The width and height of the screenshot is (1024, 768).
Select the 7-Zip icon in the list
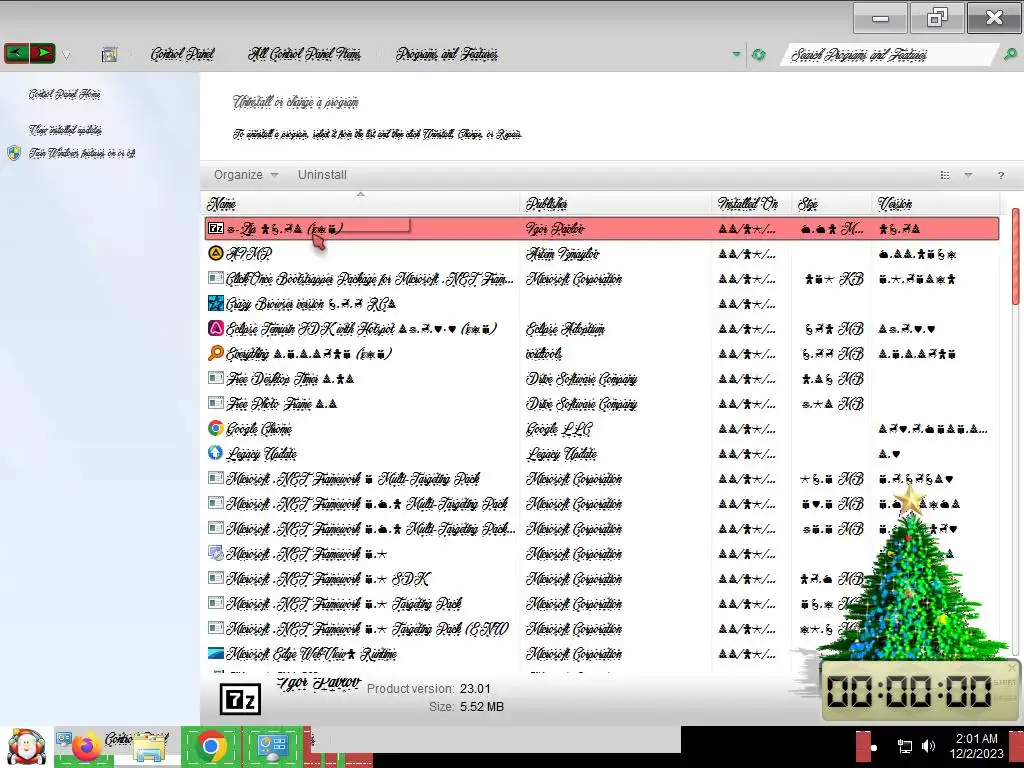pyautogui.click(x=216, y=228)
